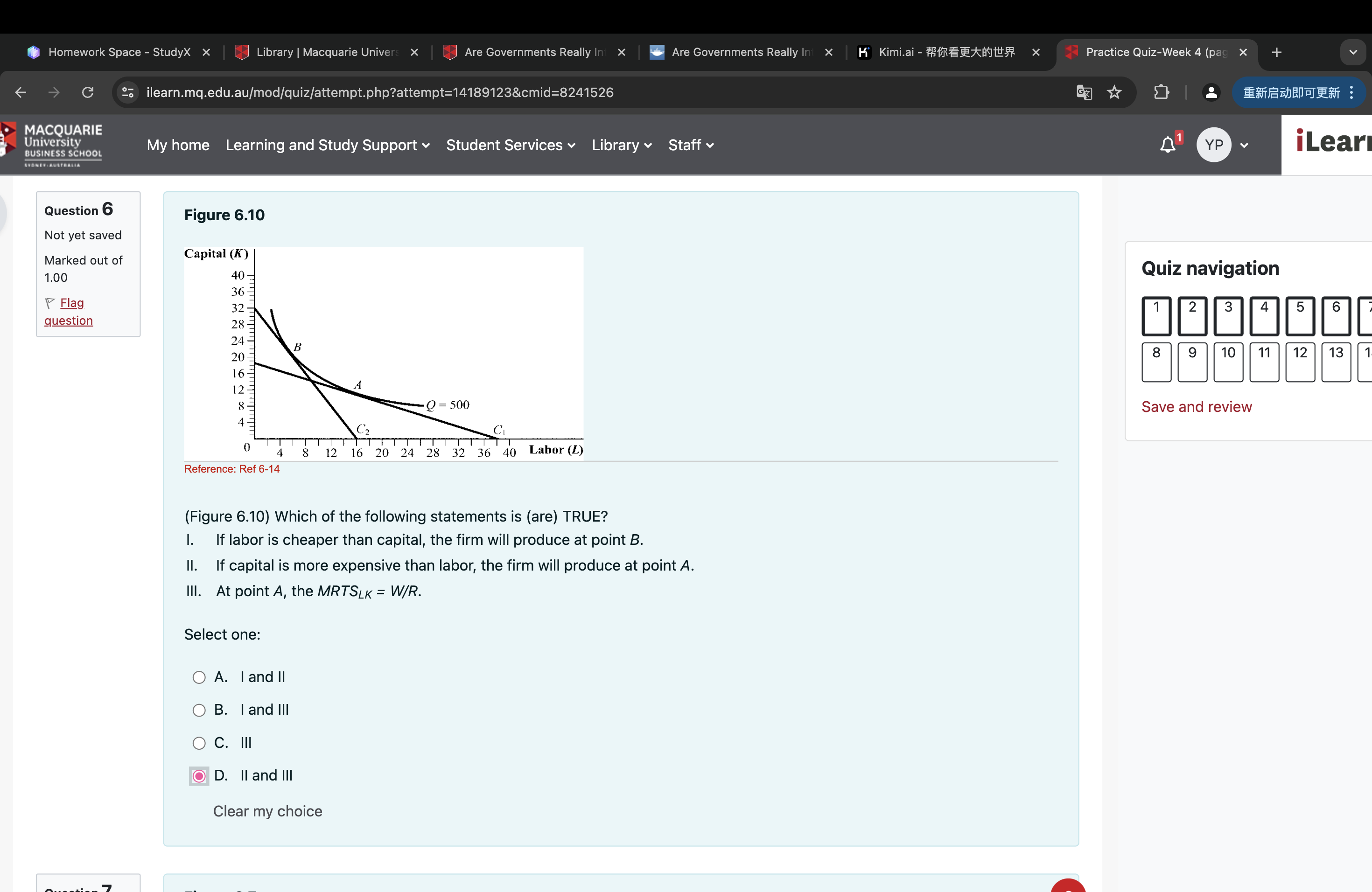The image size is (1372, 892).
Task: Jump to question 10 in navigation
Action: (1228, 362)
